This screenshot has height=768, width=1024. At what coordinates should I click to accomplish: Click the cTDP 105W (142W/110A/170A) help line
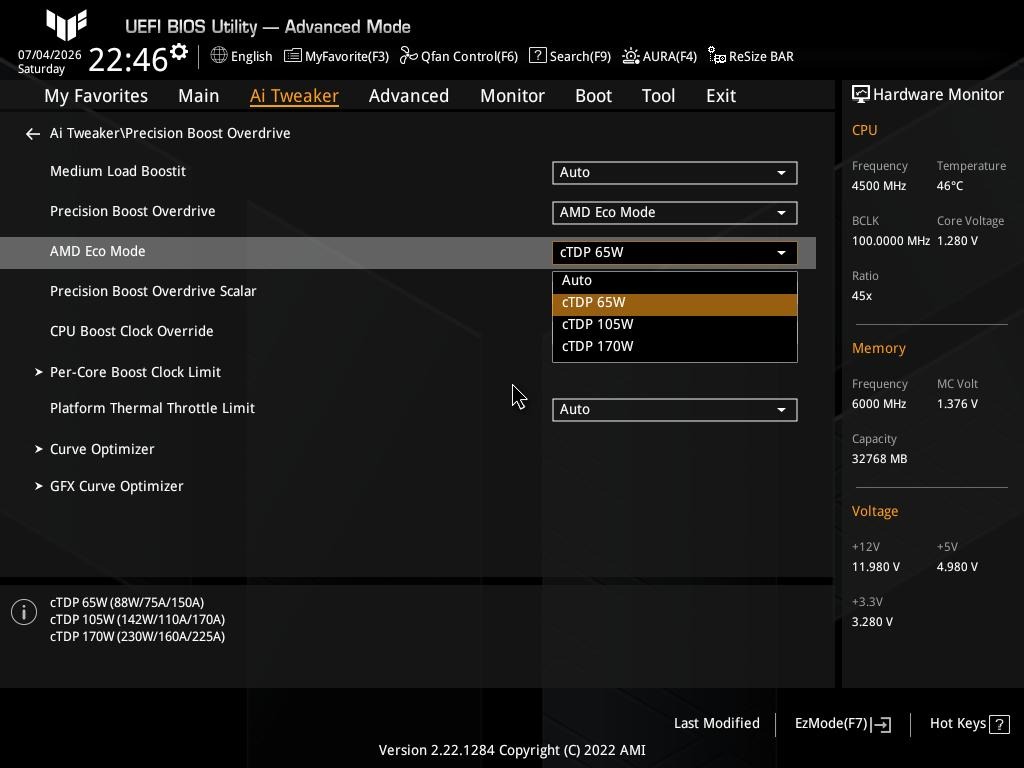pos(137,620)
